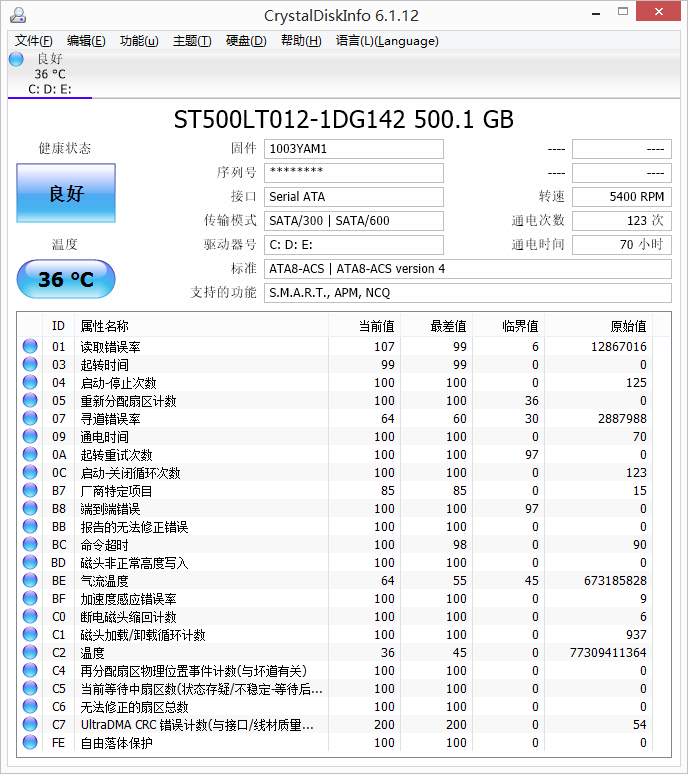Image resolution: width=688 pixels, height=774 pixels.
Task: Open the 主题(T) menu
Action: coord(192,41)
